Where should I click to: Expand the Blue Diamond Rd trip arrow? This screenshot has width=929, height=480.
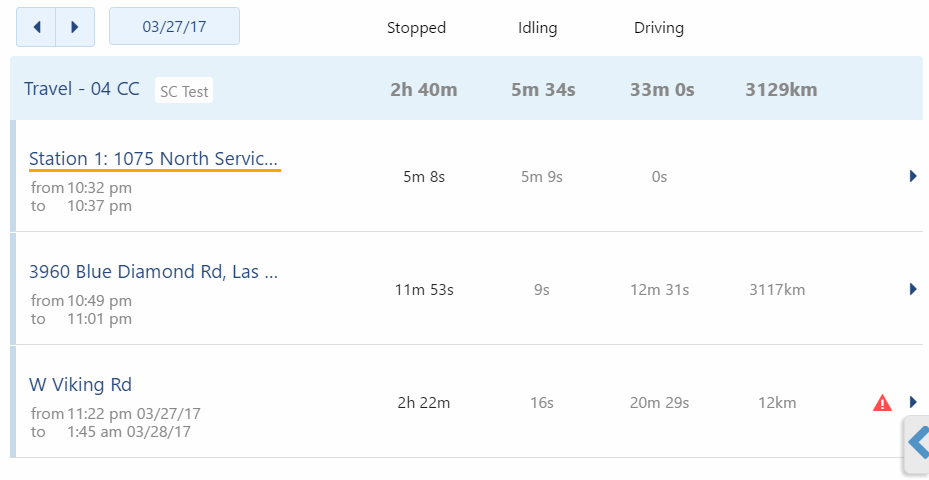point(913,289)
